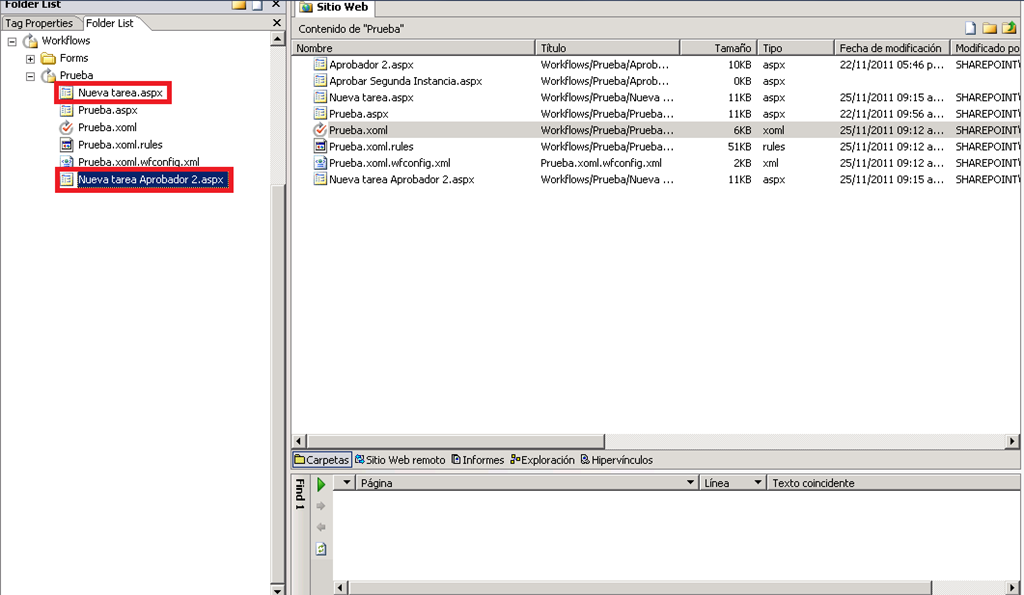Viewport: 1024px width, 595px height.
Task: Click the 22/11/2011 05:46 date cell
Action: [x=891, y=65]
